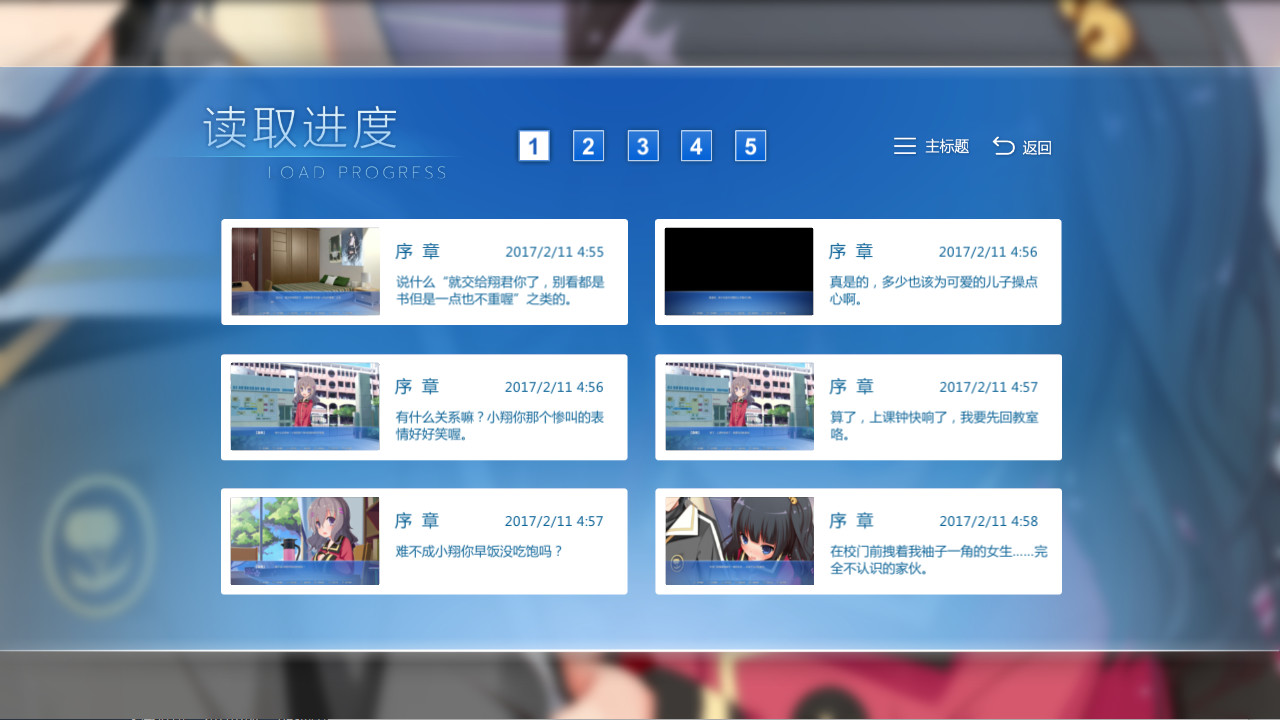This screenshot has width=1280, height=720.
Task: Click the back arrow icon beside 返回
Action: [1001, 146]
